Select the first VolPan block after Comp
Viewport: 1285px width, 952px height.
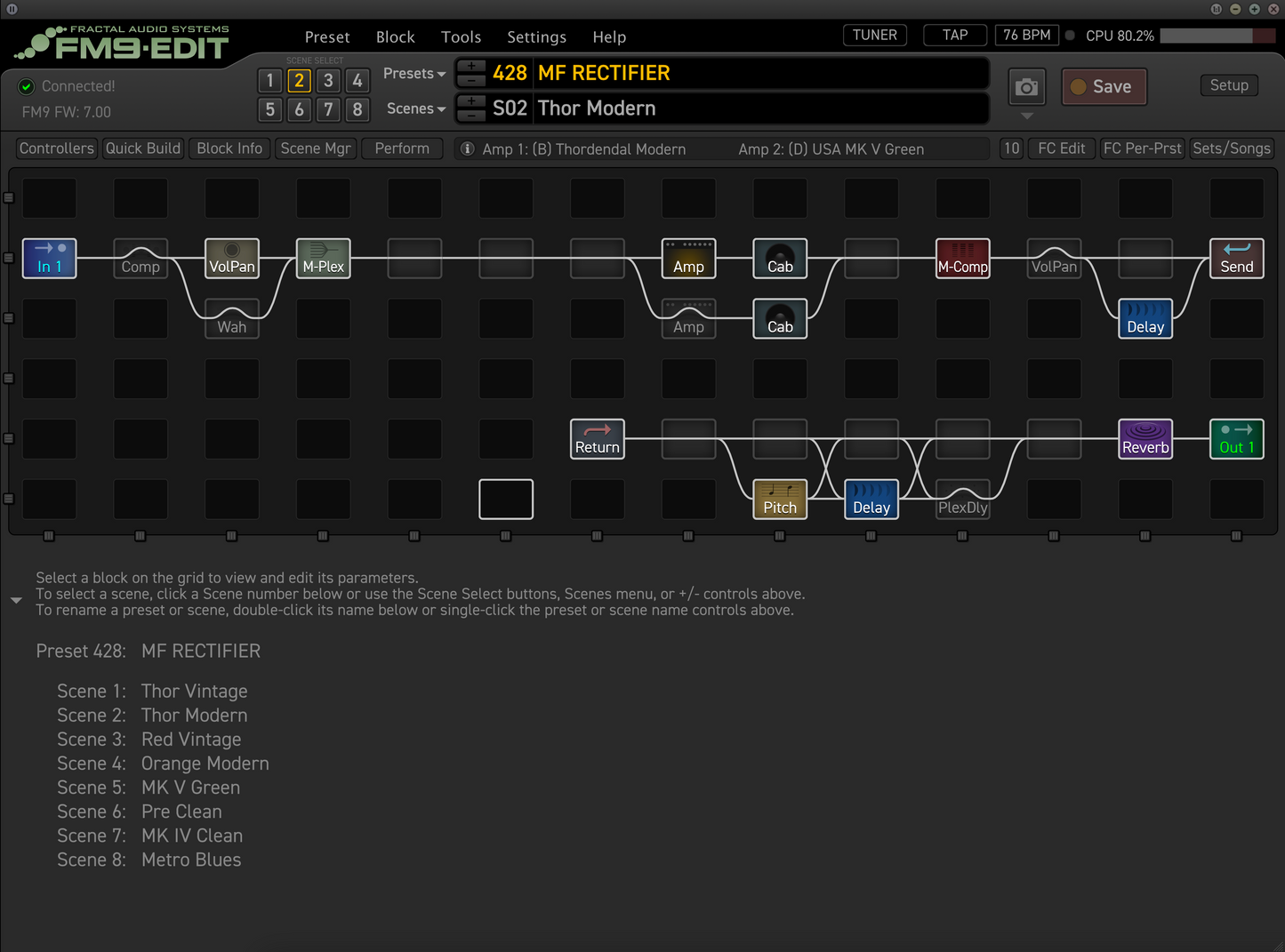[x=232, y=259]
